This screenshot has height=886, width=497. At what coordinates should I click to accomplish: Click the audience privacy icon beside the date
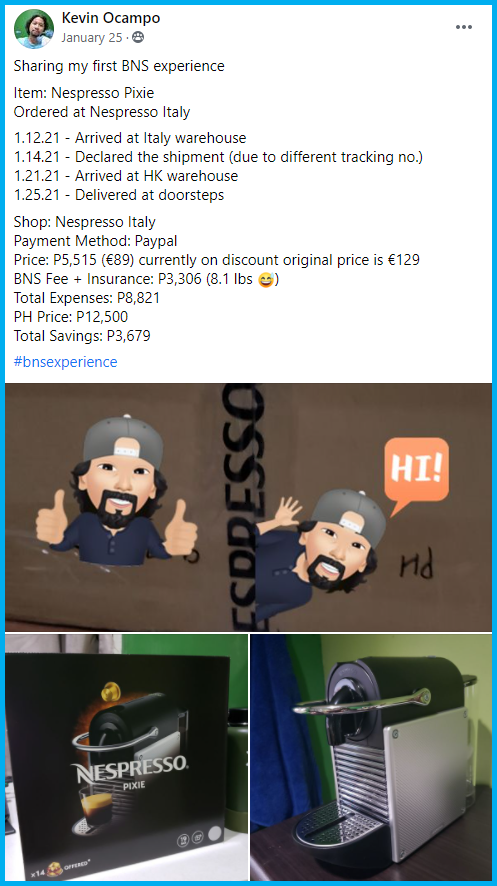(x=137, y=37)
